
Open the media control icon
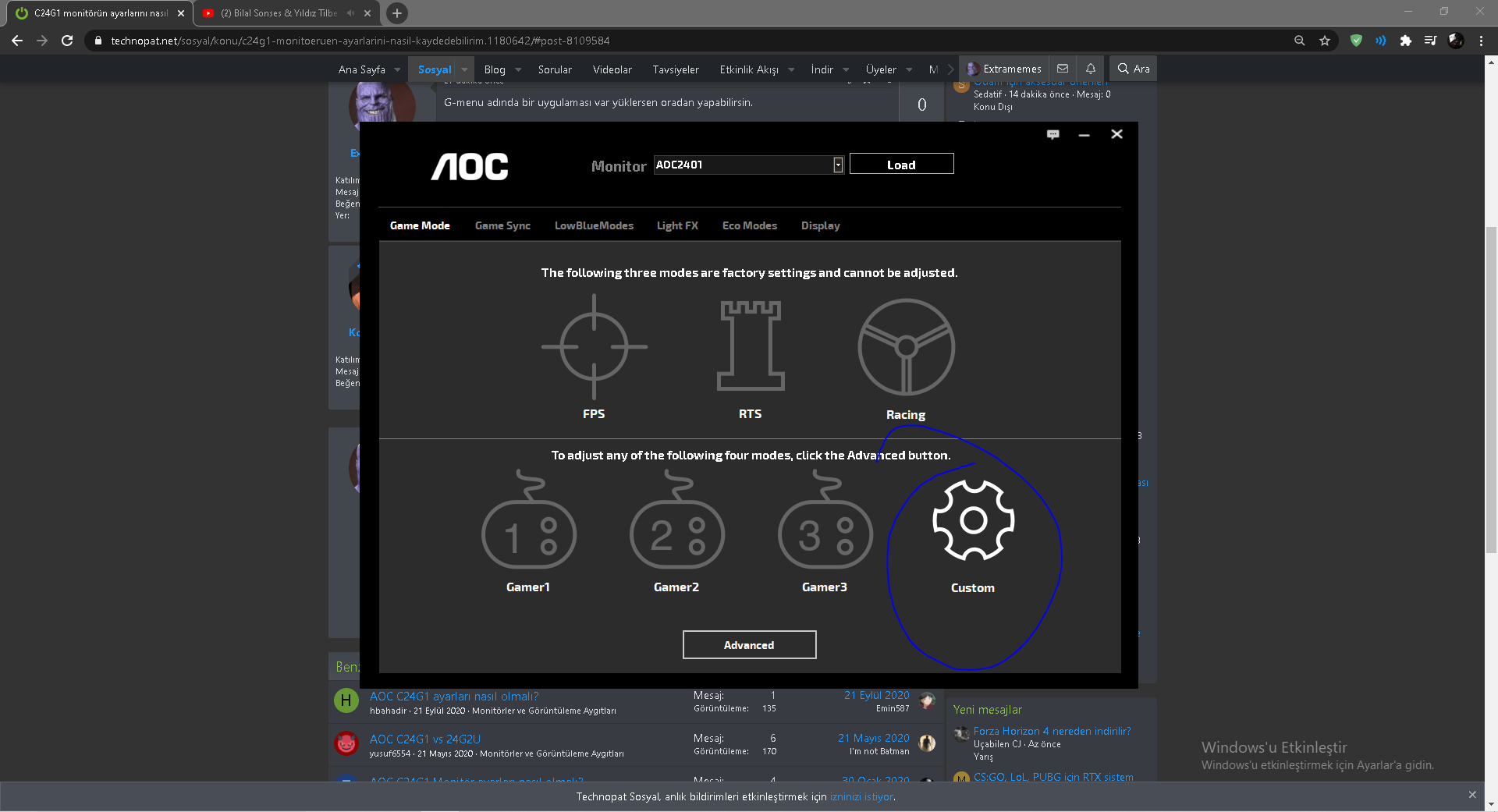click(1430, 41)
